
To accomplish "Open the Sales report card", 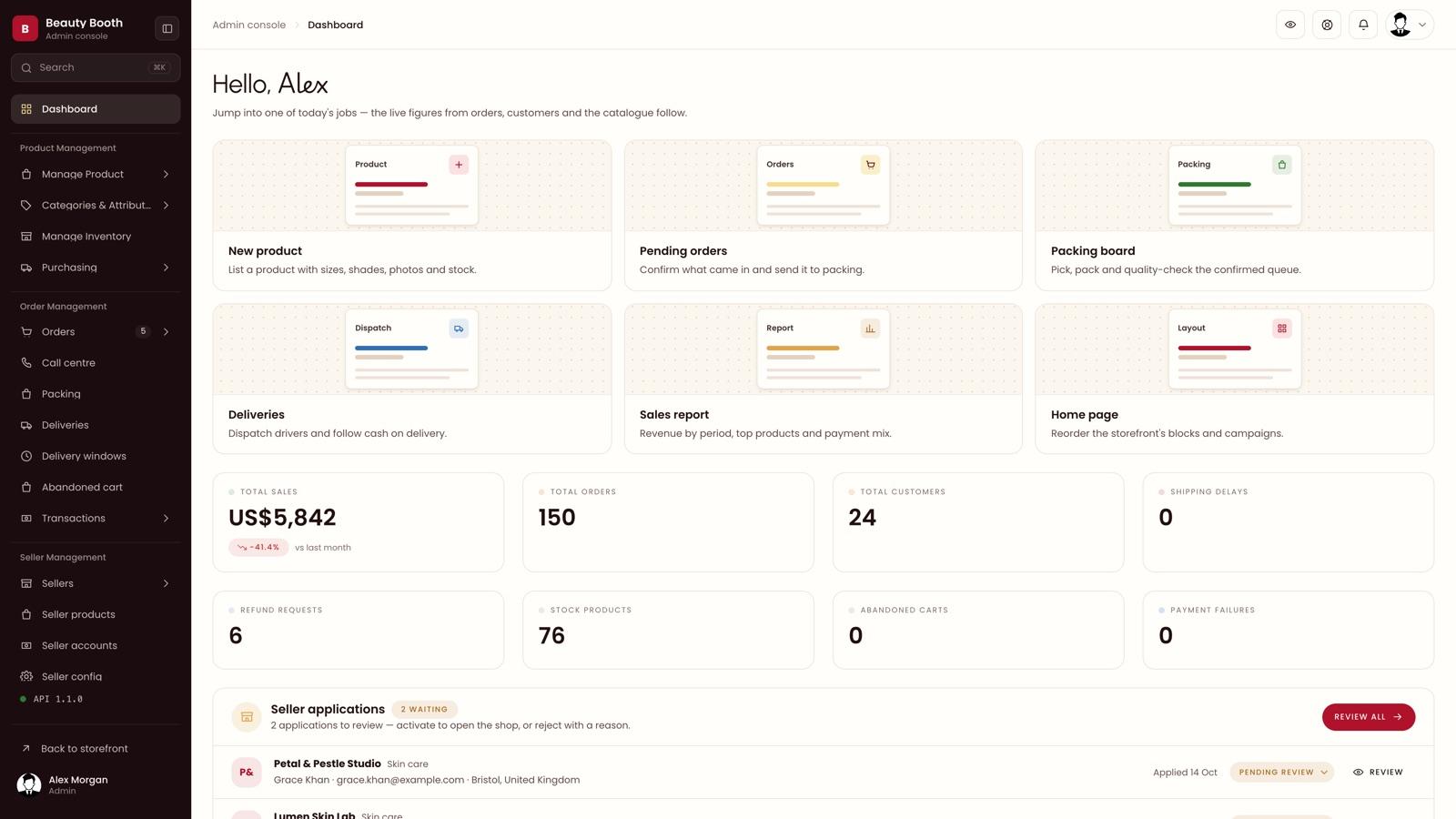I will (824, 379).
